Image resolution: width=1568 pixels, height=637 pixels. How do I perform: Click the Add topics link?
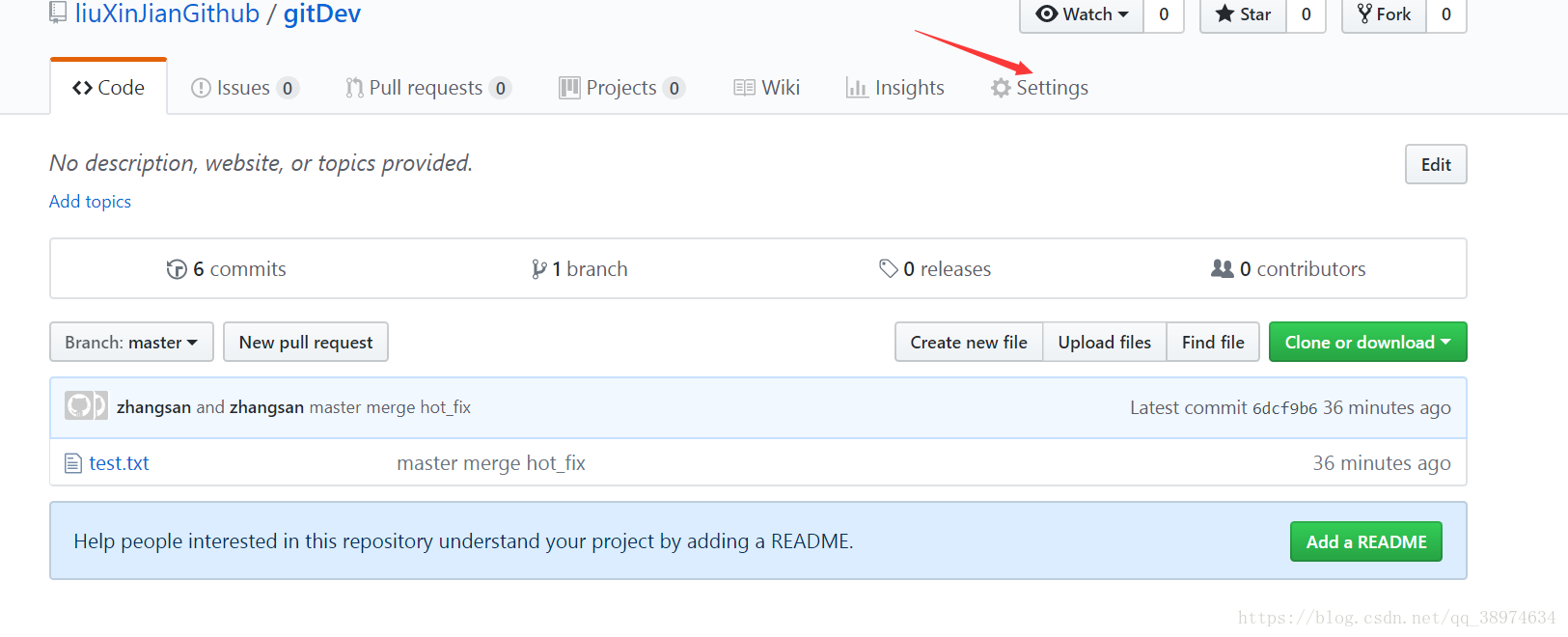(x=90, y=202)
